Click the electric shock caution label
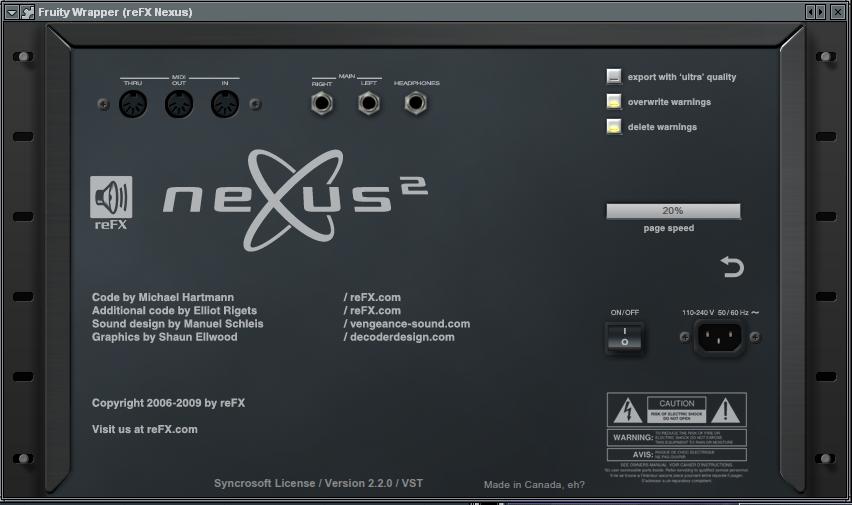Image resolution: width=852 pixels, height=505 pixels. click(x=677, y=410)
